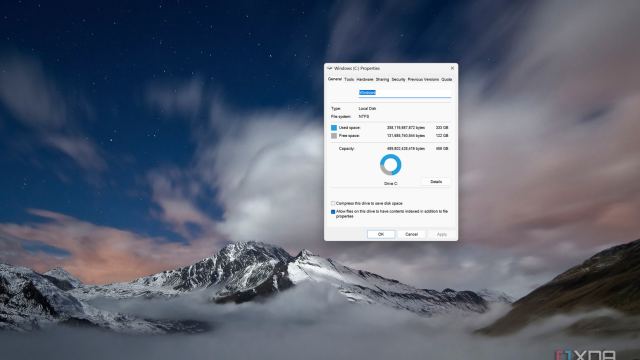640x360 pixels.
Task: Click the 'File system:' label
Action: click(x=341, y=116)
